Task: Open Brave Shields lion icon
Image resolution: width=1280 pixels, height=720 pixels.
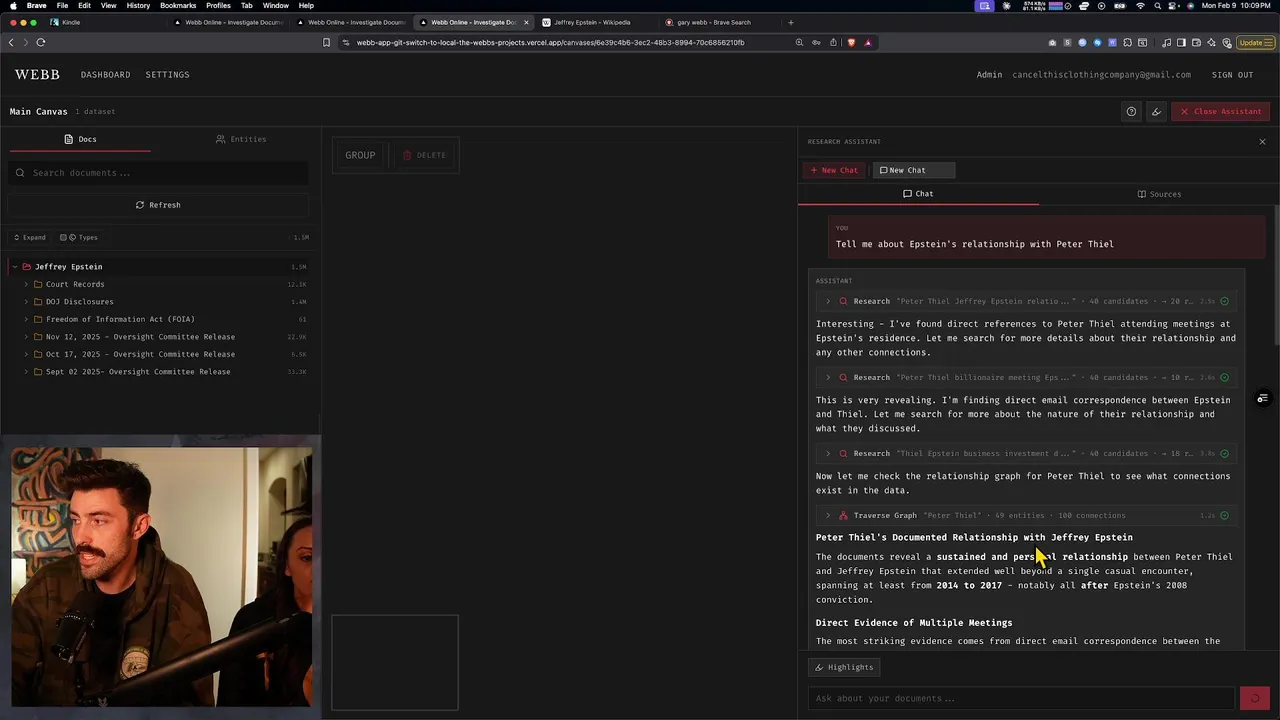Action: click(851, 42)
